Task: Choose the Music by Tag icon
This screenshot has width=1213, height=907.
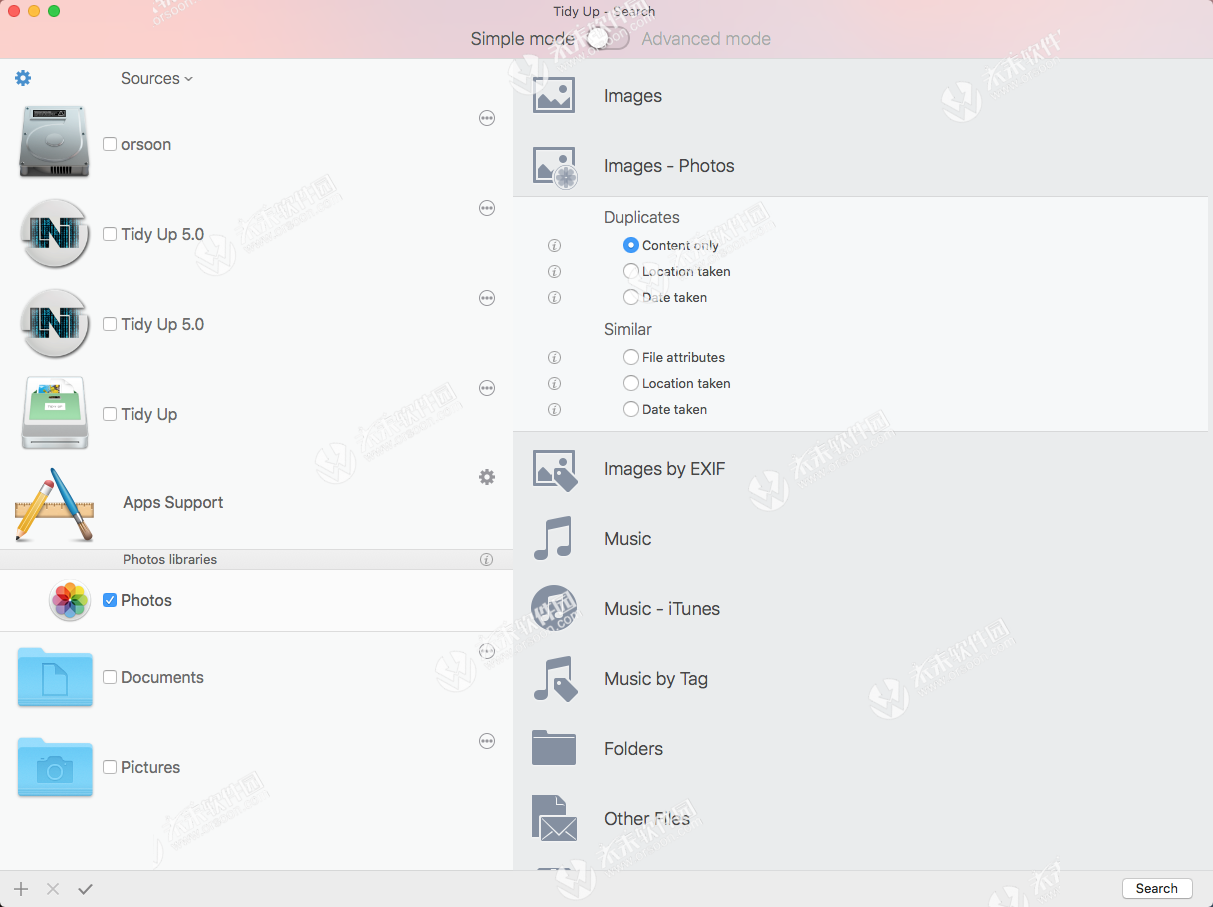Action: [x=555, y=680]
